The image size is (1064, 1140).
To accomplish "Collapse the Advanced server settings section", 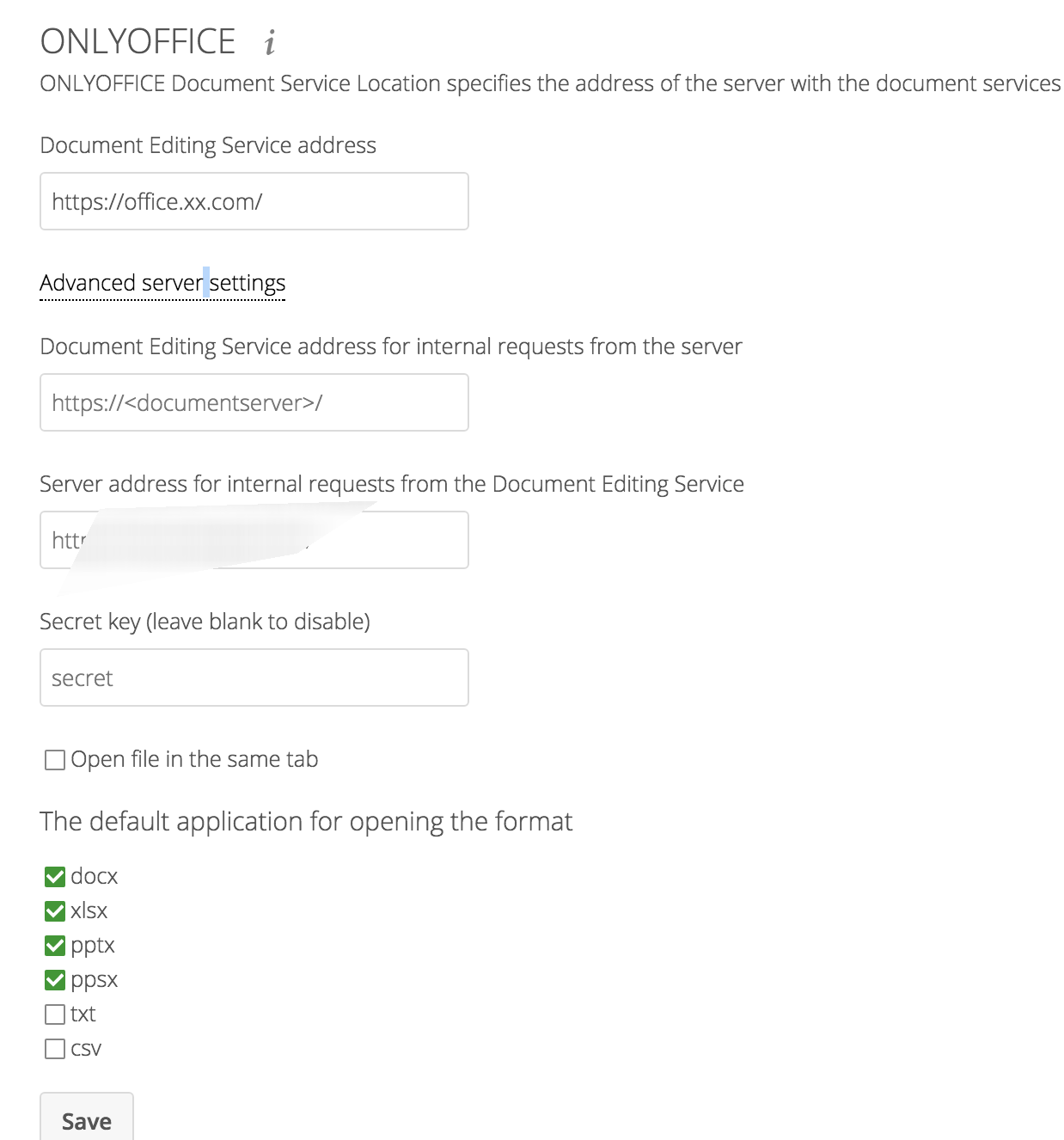I will coord(162,283).
